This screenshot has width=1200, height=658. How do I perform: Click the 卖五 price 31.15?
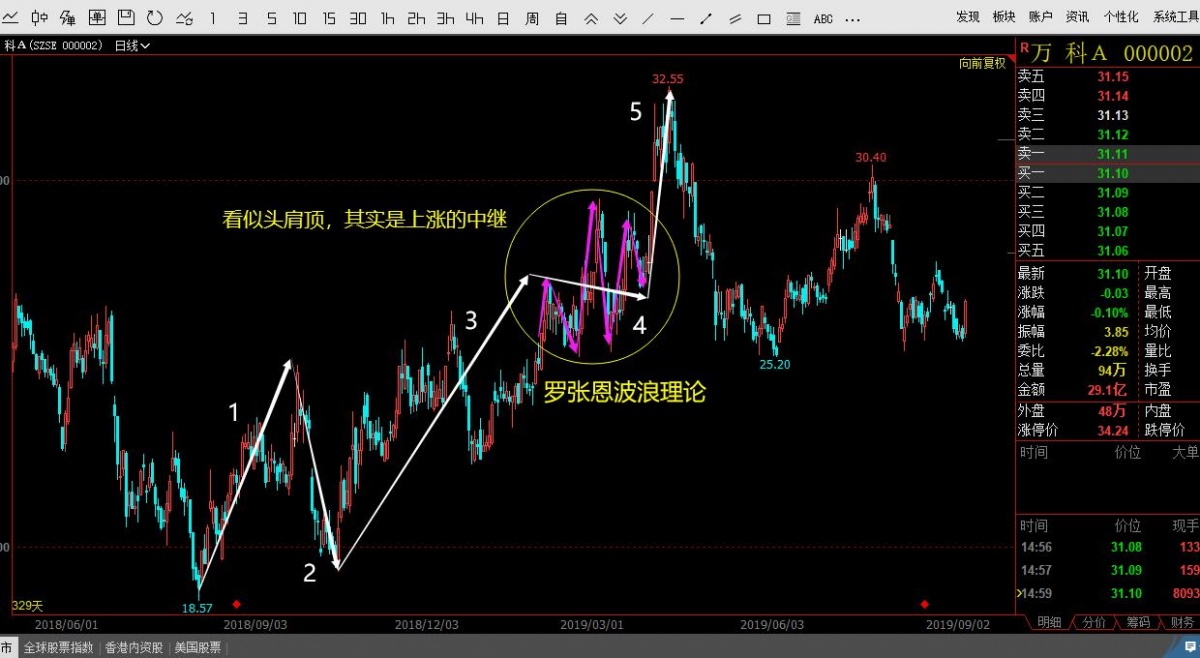[x=1112, y=77]
